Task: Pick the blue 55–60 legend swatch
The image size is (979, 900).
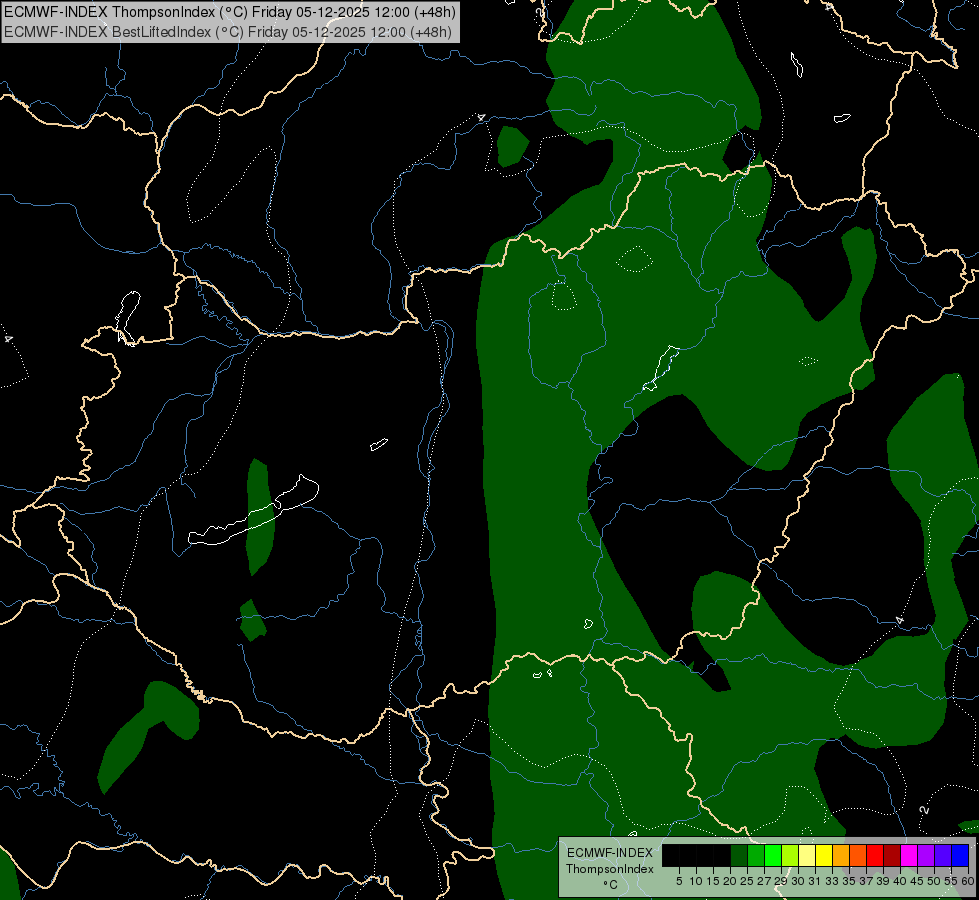Action: 960,855
